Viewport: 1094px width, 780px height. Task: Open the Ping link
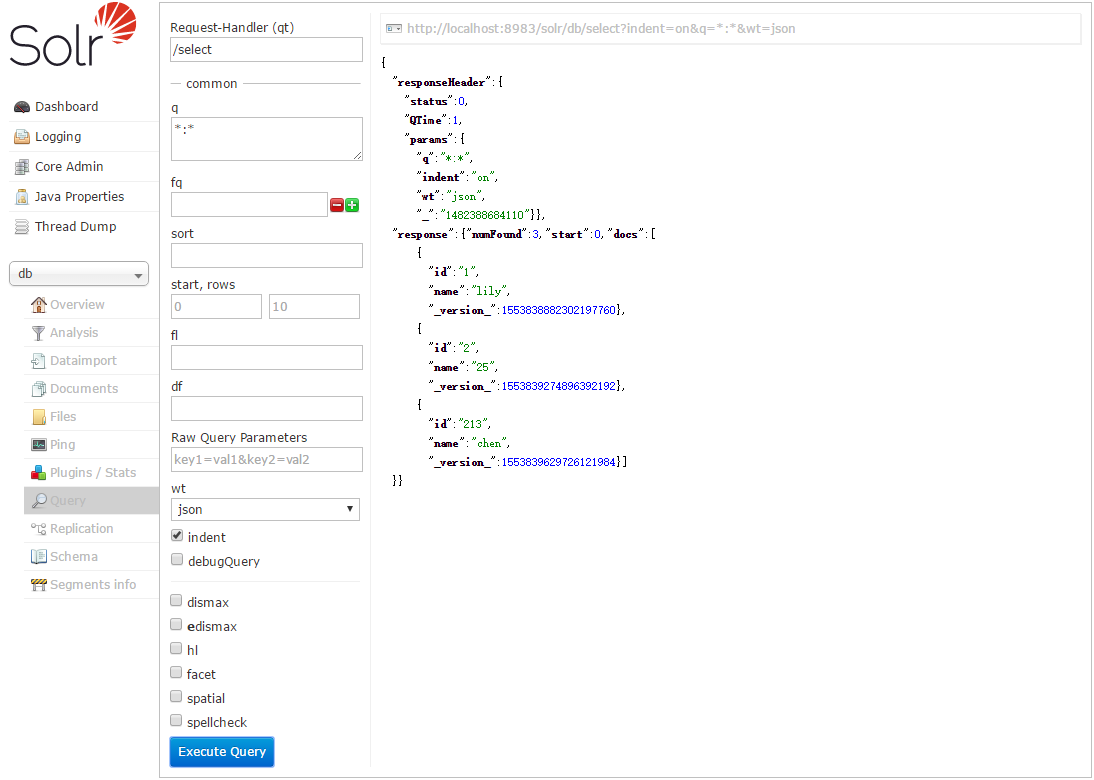tap(62, 444)
